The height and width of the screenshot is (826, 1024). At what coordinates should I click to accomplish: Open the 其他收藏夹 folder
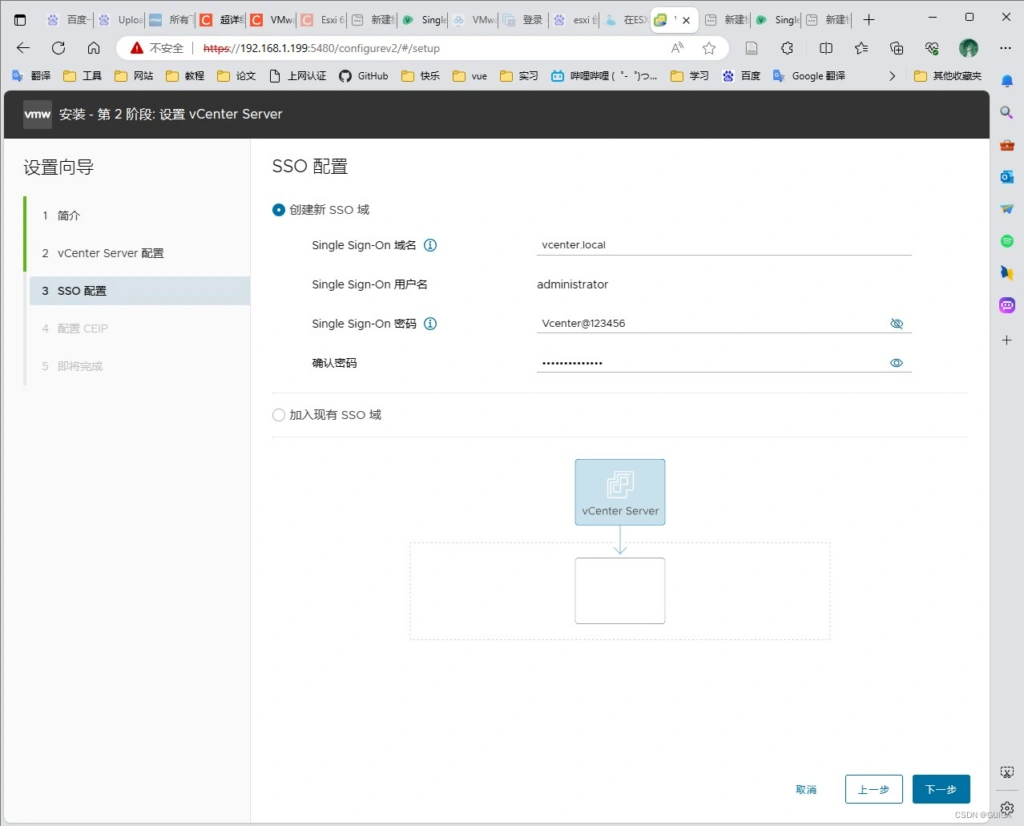click(948, 76)
